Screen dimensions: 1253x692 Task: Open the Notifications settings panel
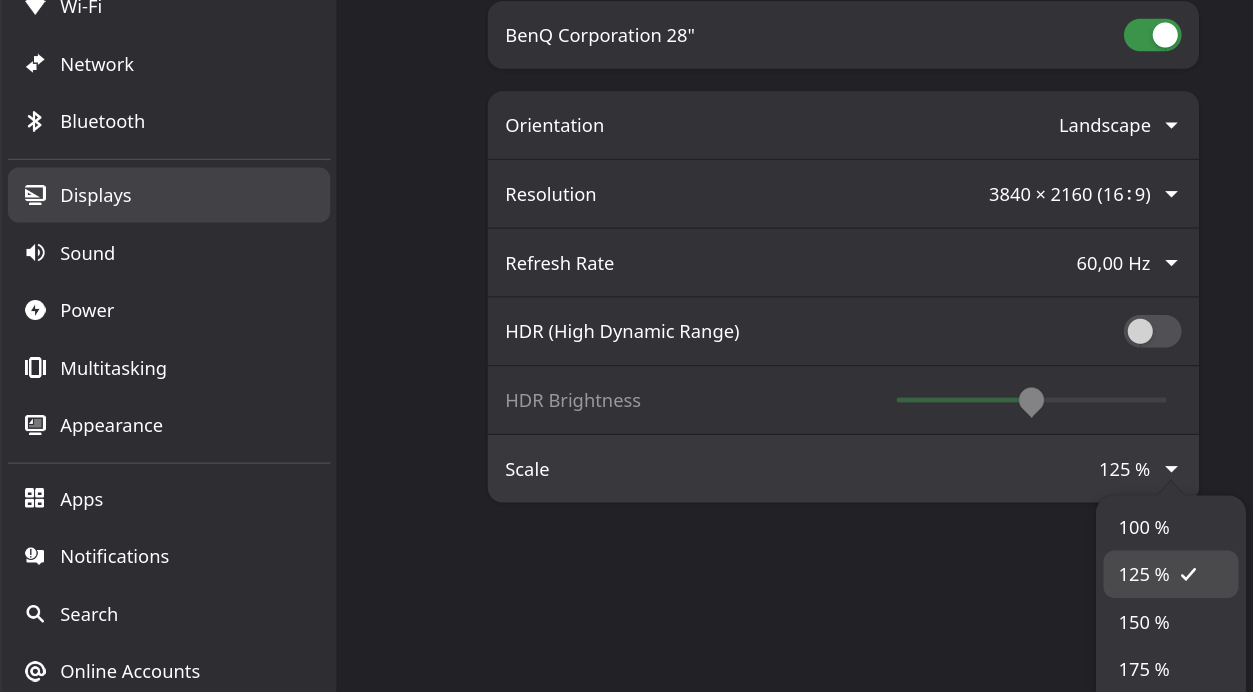click(114, 557)
